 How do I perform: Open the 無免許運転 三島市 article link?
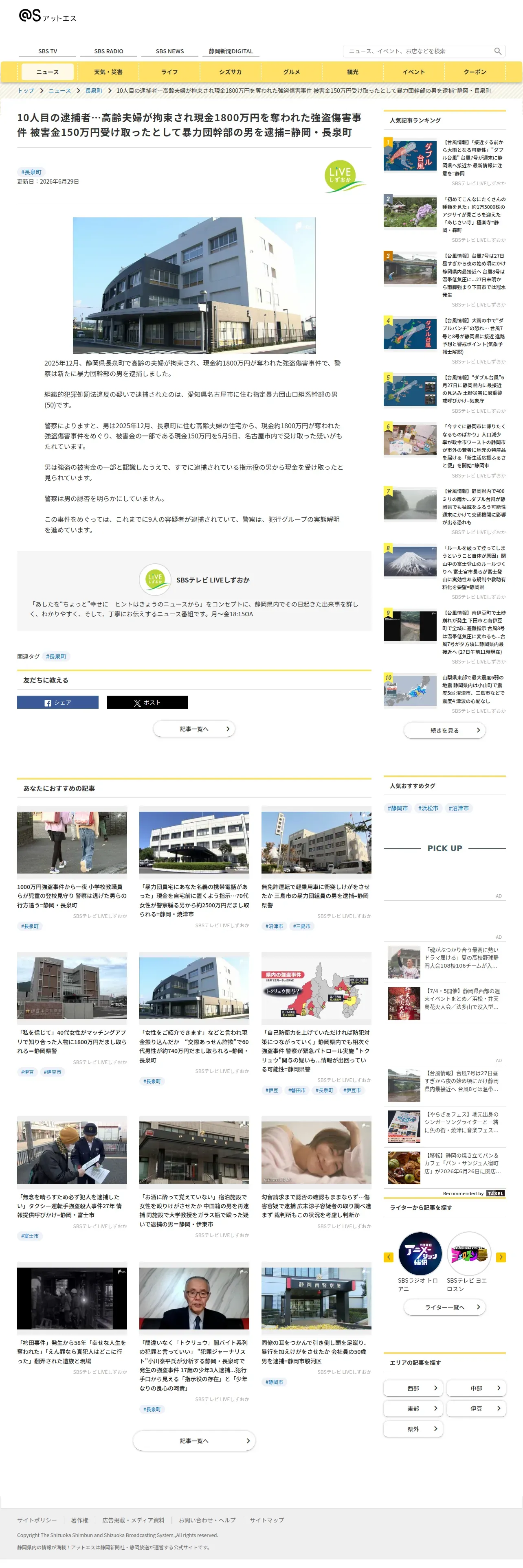click(316, 896)
